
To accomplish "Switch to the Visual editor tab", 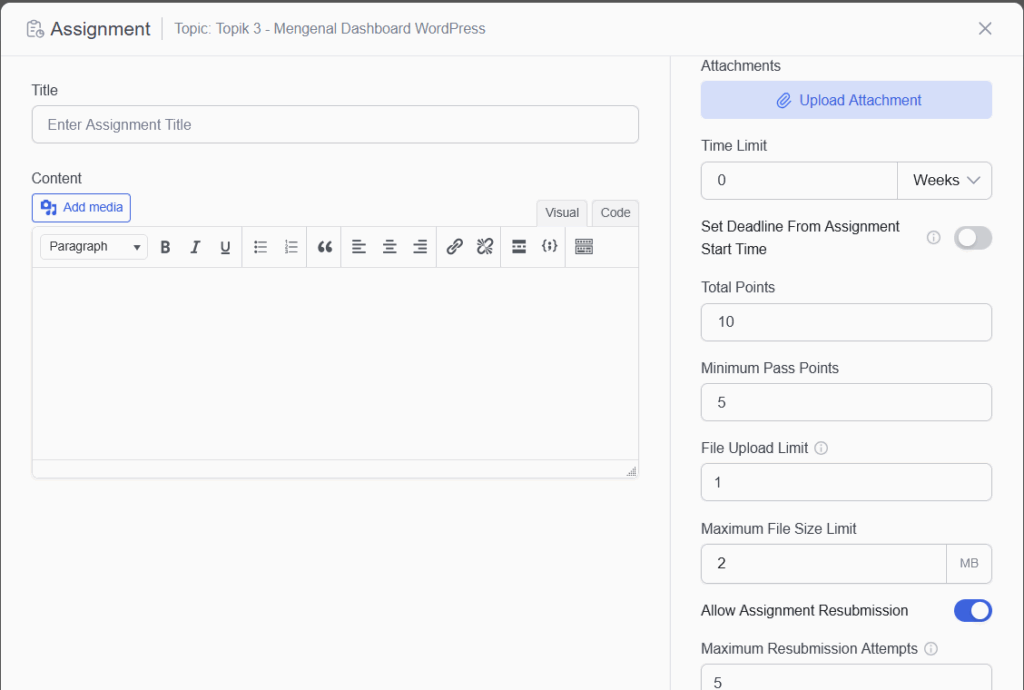I will tap(562, 213).
